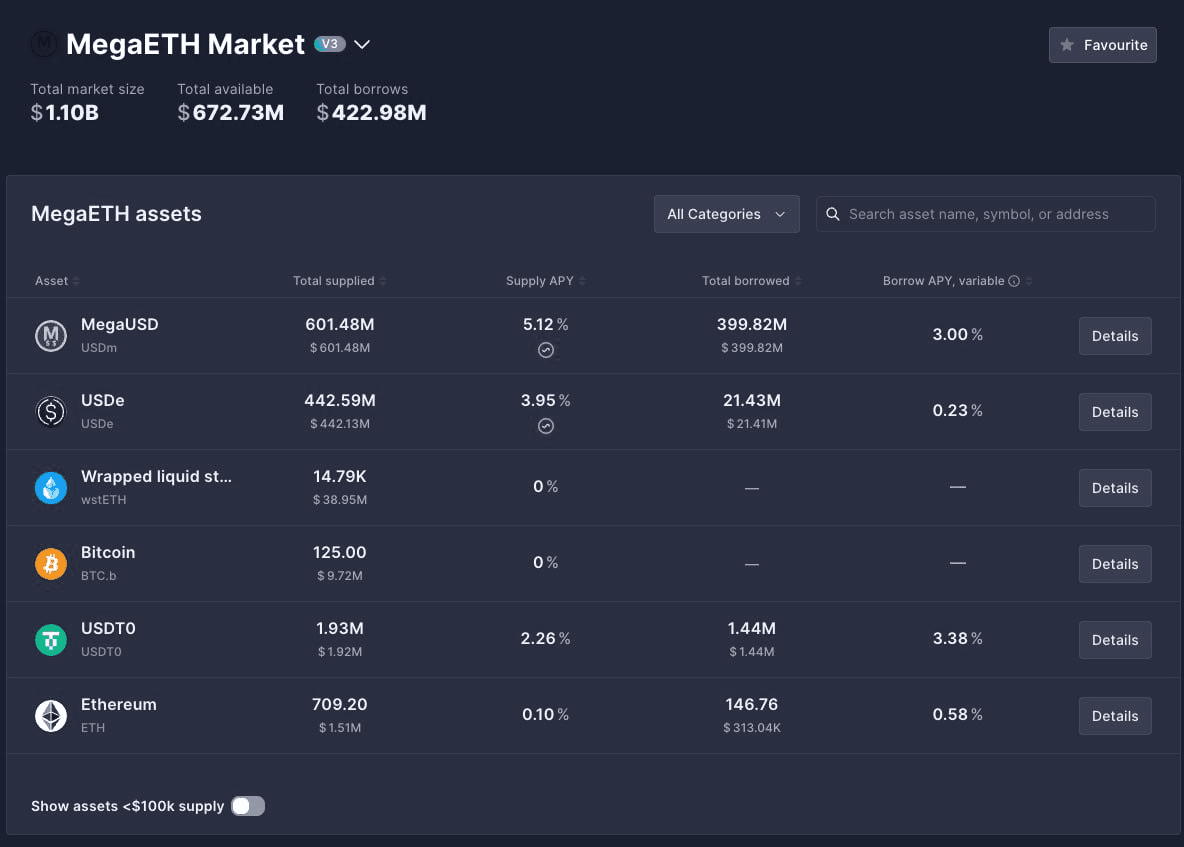The height and width of the screenshot is (847, 1184).
Task: Click the 14.79K total supplied value
Action: point(340,476)
